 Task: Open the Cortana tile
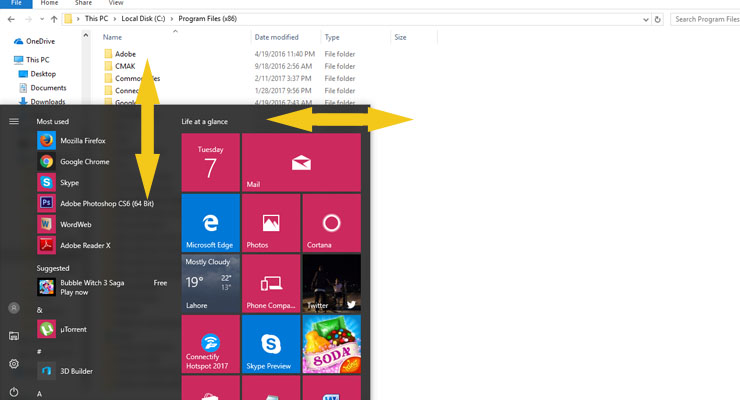(x=331, y=223)
